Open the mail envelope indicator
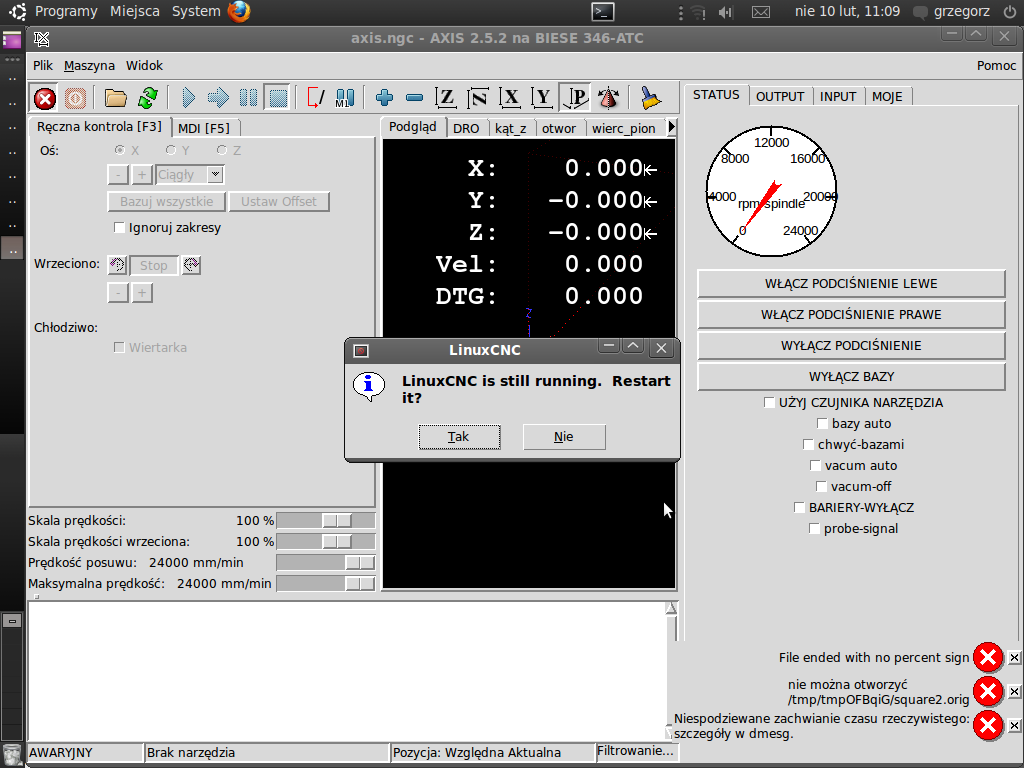This screenshot has height=768, width=1024. tap(761, 12)
